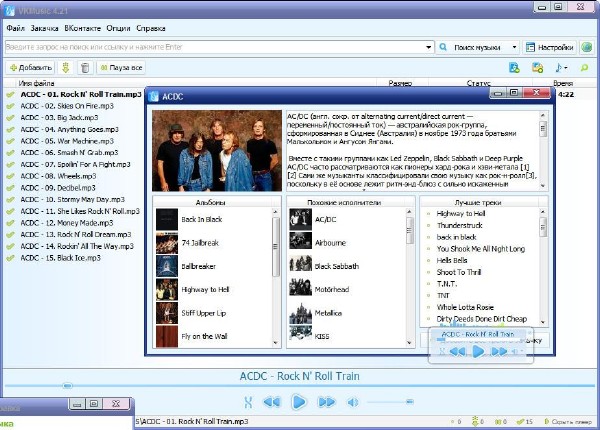Click the search magnifier icon at far right

[x=585, y=68]
